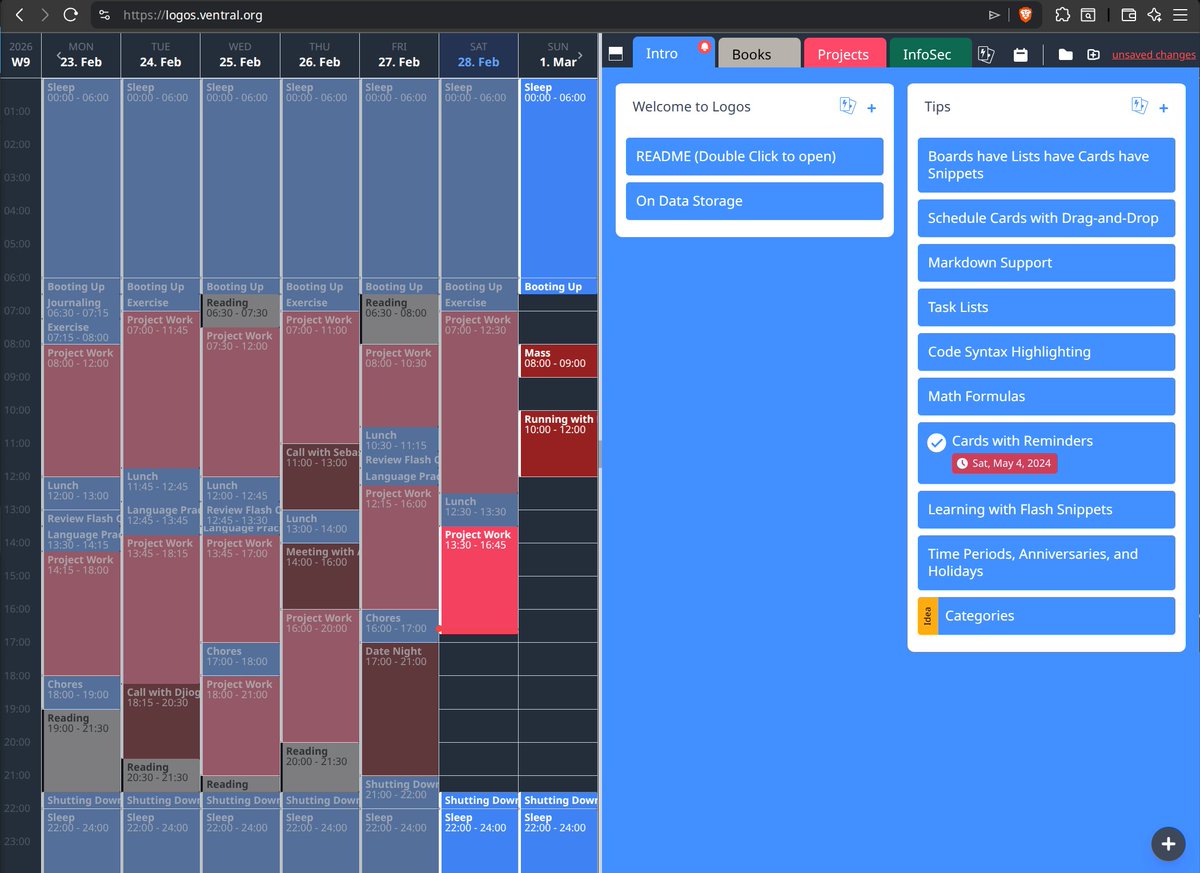Select the Date Night event on Friday
The width and height of the screenshot is (1200, 873).
399,710
